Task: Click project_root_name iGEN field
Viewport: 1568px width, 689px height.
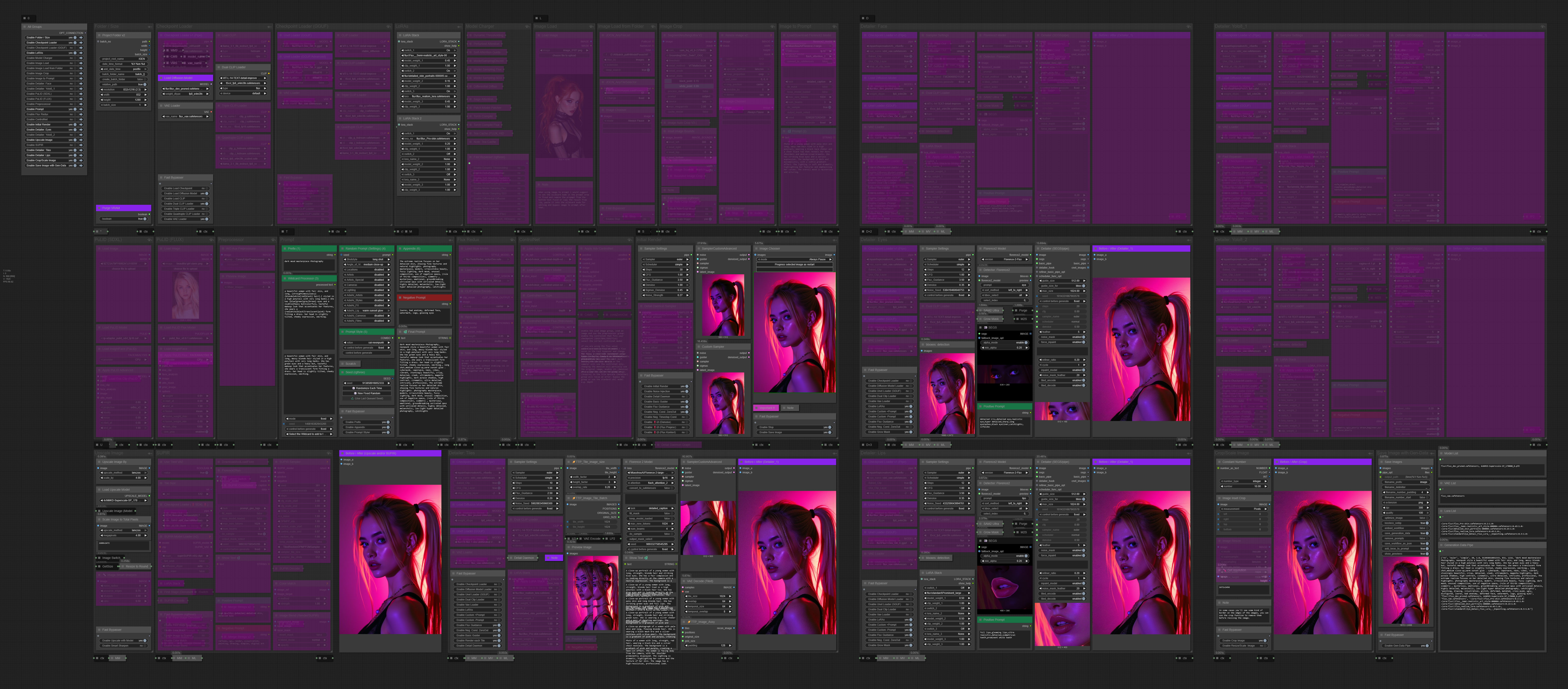Action: point(124,59)
